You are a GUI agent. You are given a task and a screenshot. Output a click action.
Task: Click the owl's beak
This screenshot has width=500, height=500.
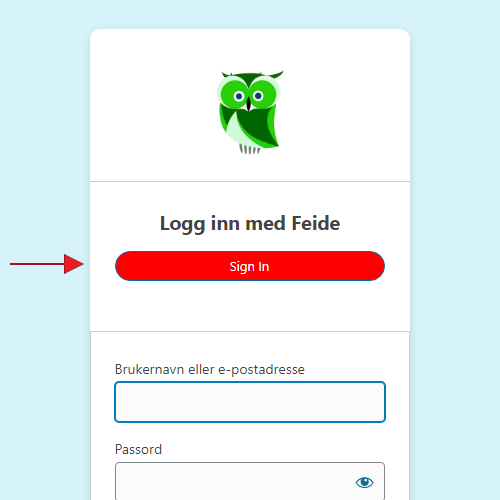[x=248, y=104]
